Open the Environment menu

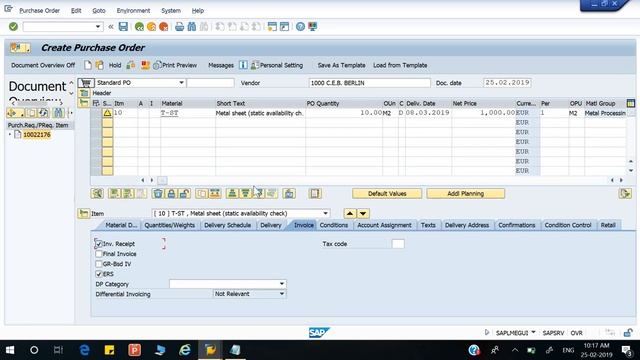tap(133, 11)
